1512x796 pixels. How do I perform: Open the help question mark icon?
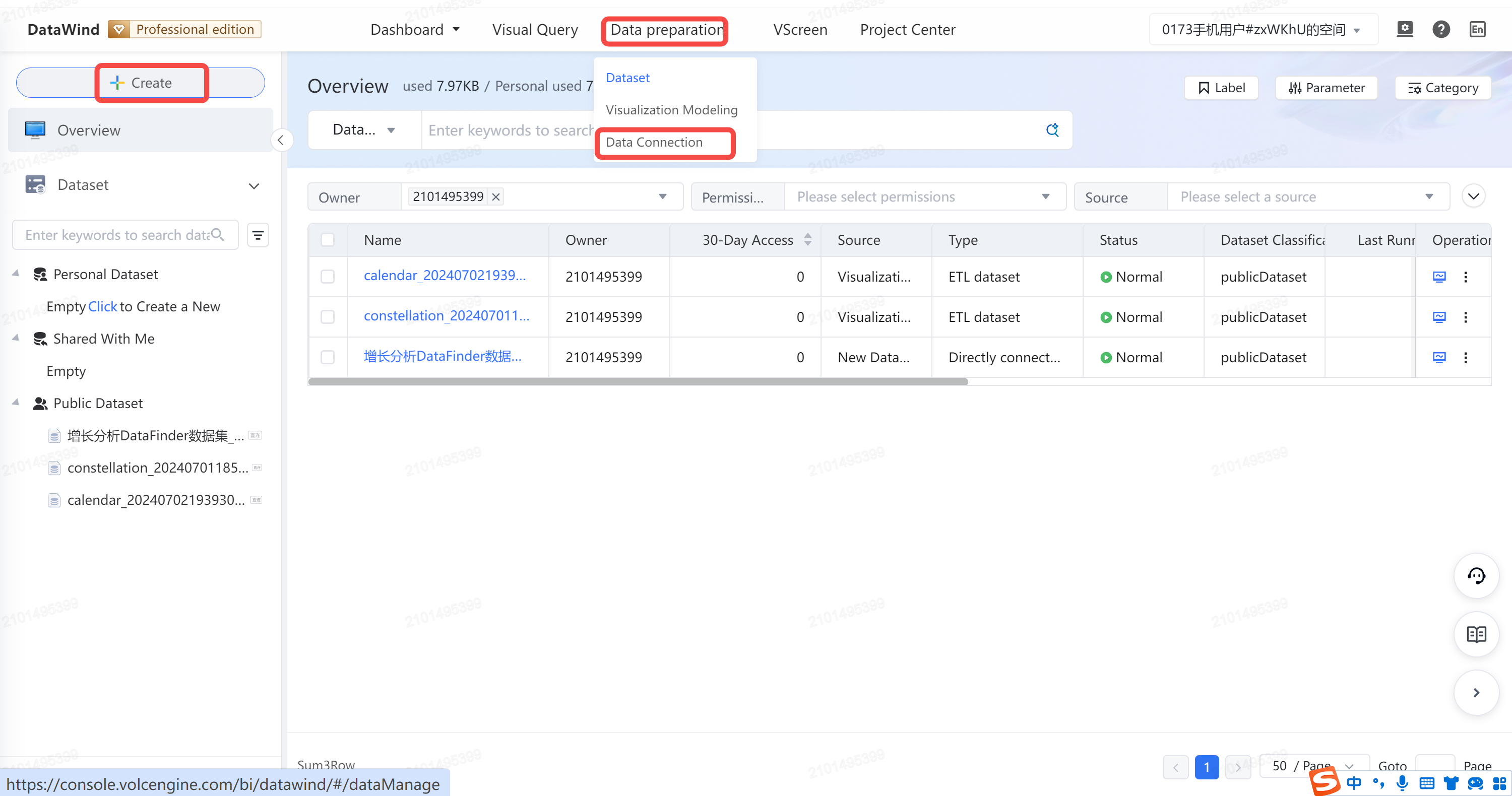coord(1441,29)
